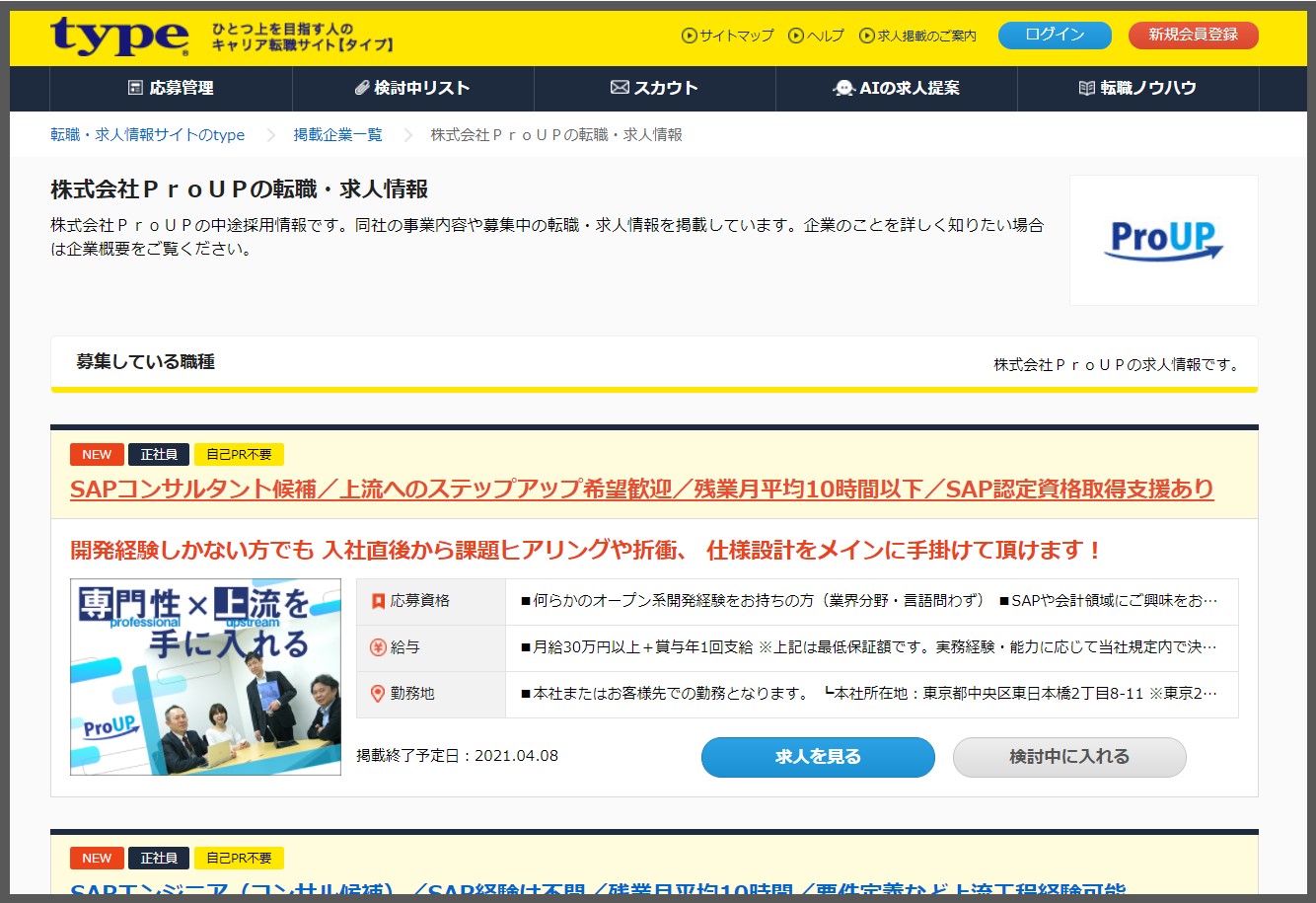The image size is (1316, 903).
Task: Go to 転職・求人情報サイトのtype breadcrumb
Action: click(x=148, y=134)
